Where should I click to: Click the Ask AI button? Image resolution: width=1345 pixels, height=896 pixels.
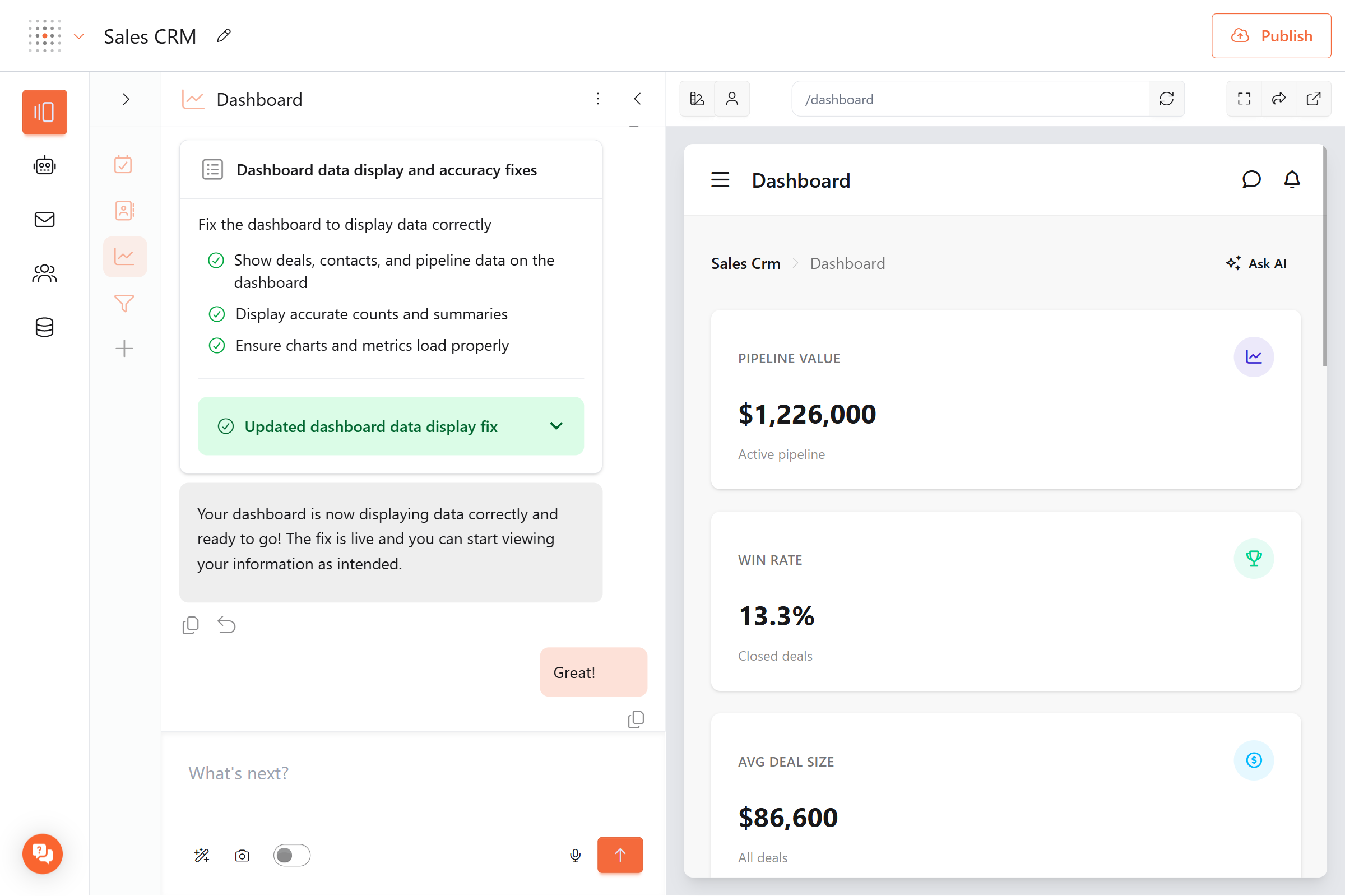pos(1256,263)
